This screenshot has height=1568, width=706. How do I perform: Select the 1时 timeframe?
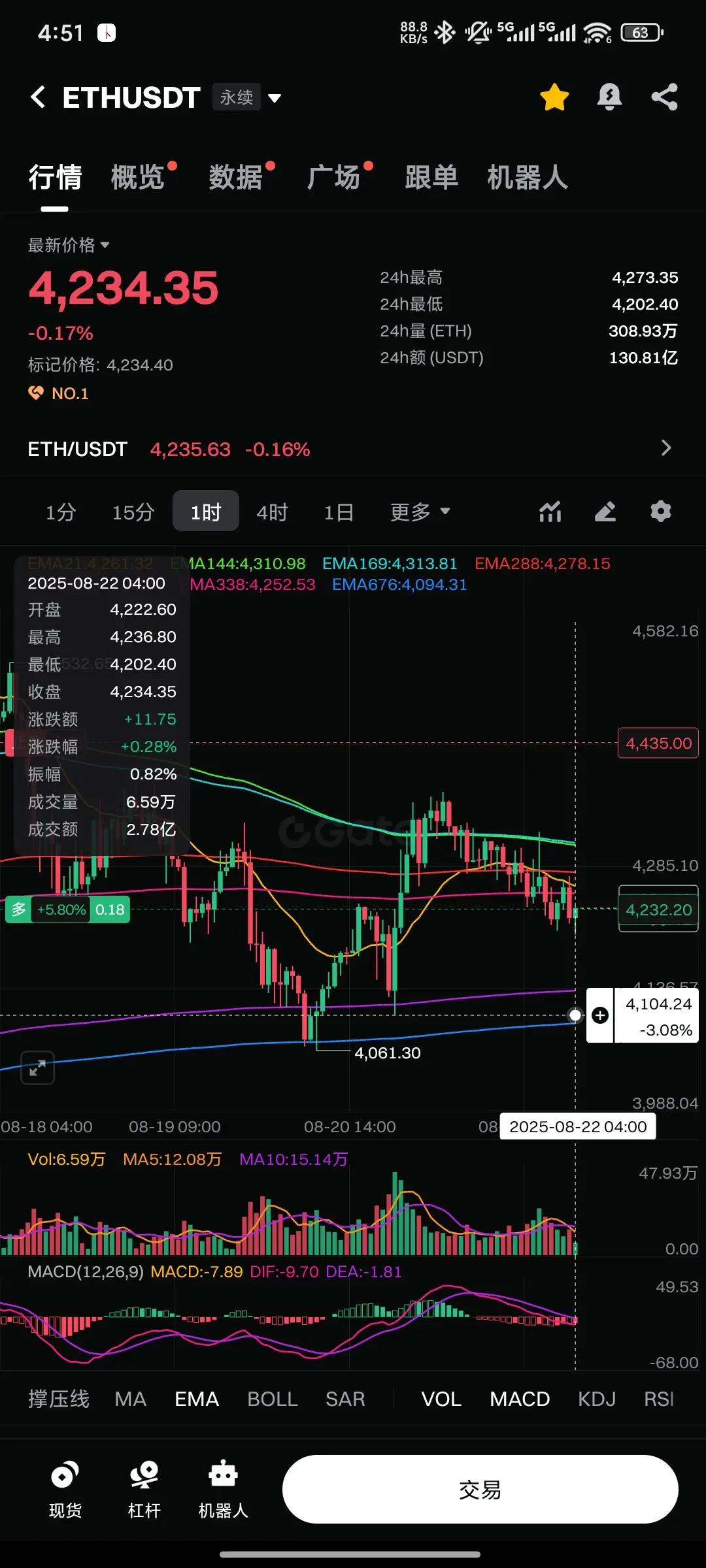[206, 512]
